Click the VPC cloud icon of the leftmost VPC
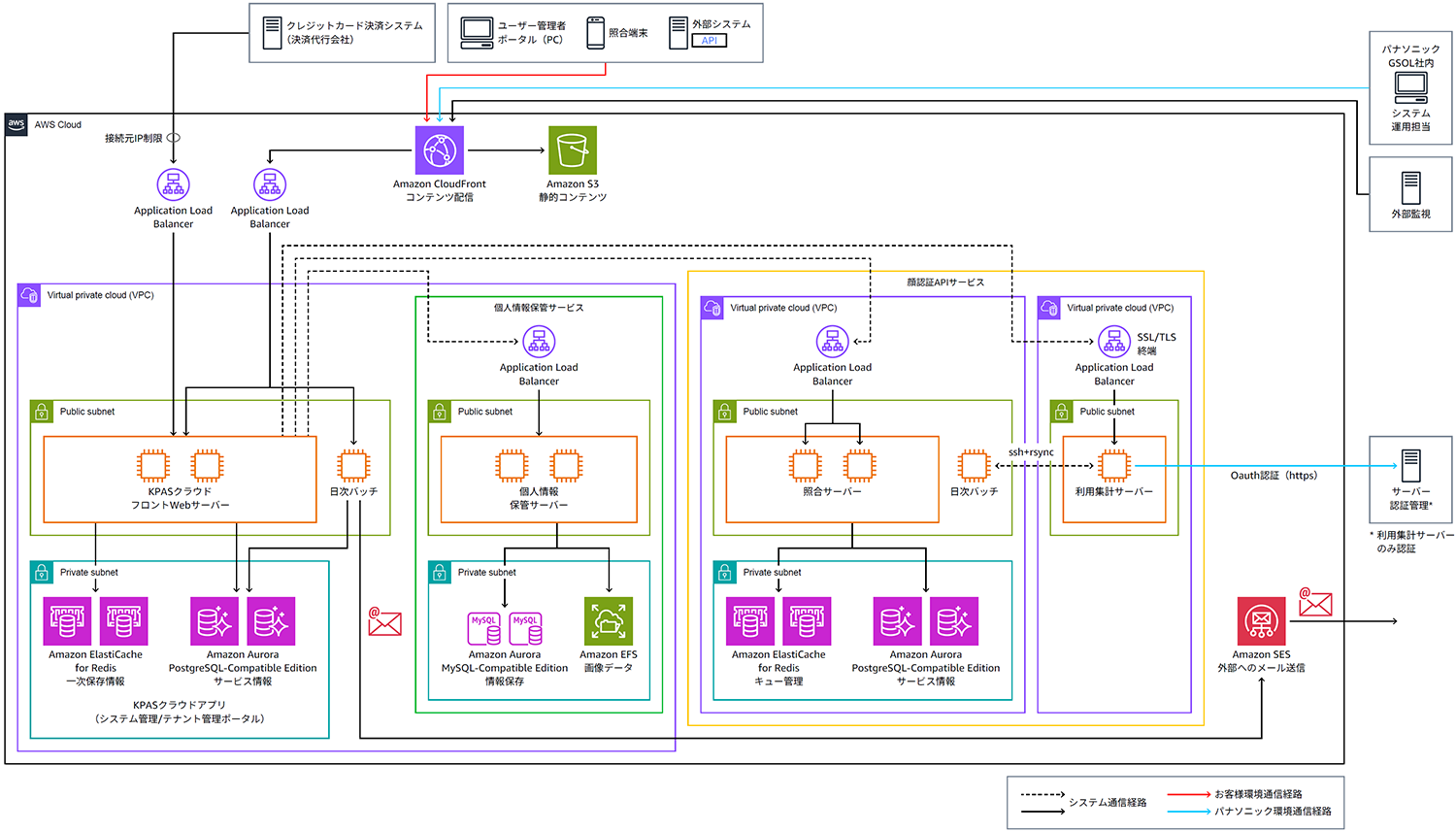1456x831 pixels. tap(29, 295)
